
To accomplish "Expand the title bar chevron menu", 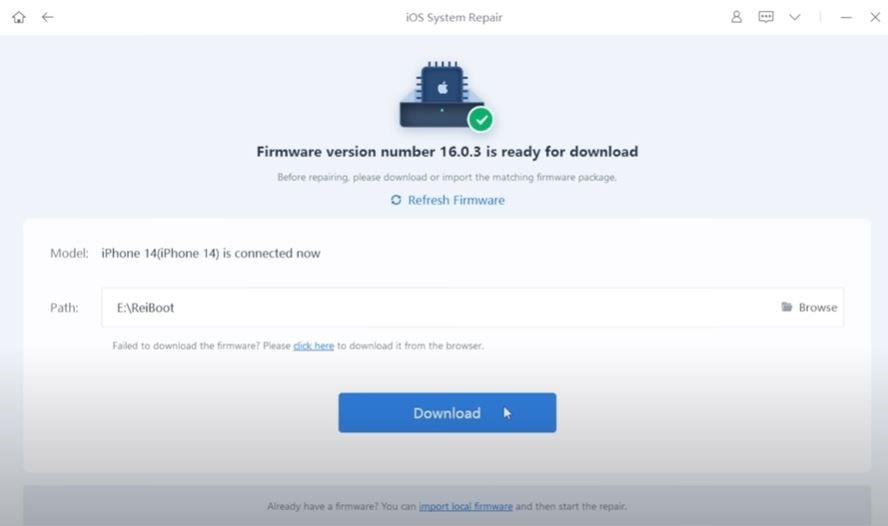I will click(x=795, y=17).
